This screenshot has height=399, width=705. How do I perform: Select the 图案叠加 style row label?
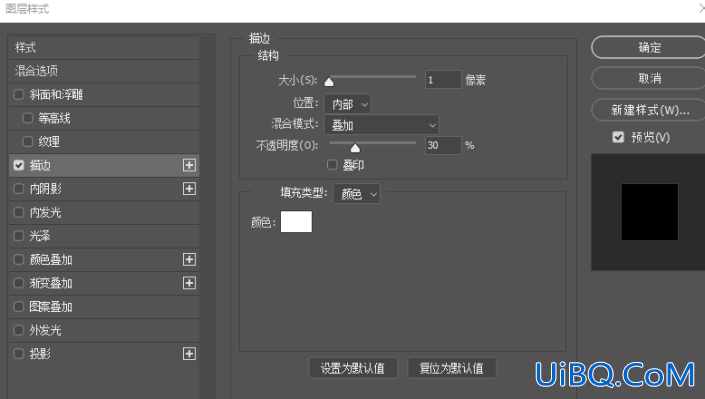point(51,307)
